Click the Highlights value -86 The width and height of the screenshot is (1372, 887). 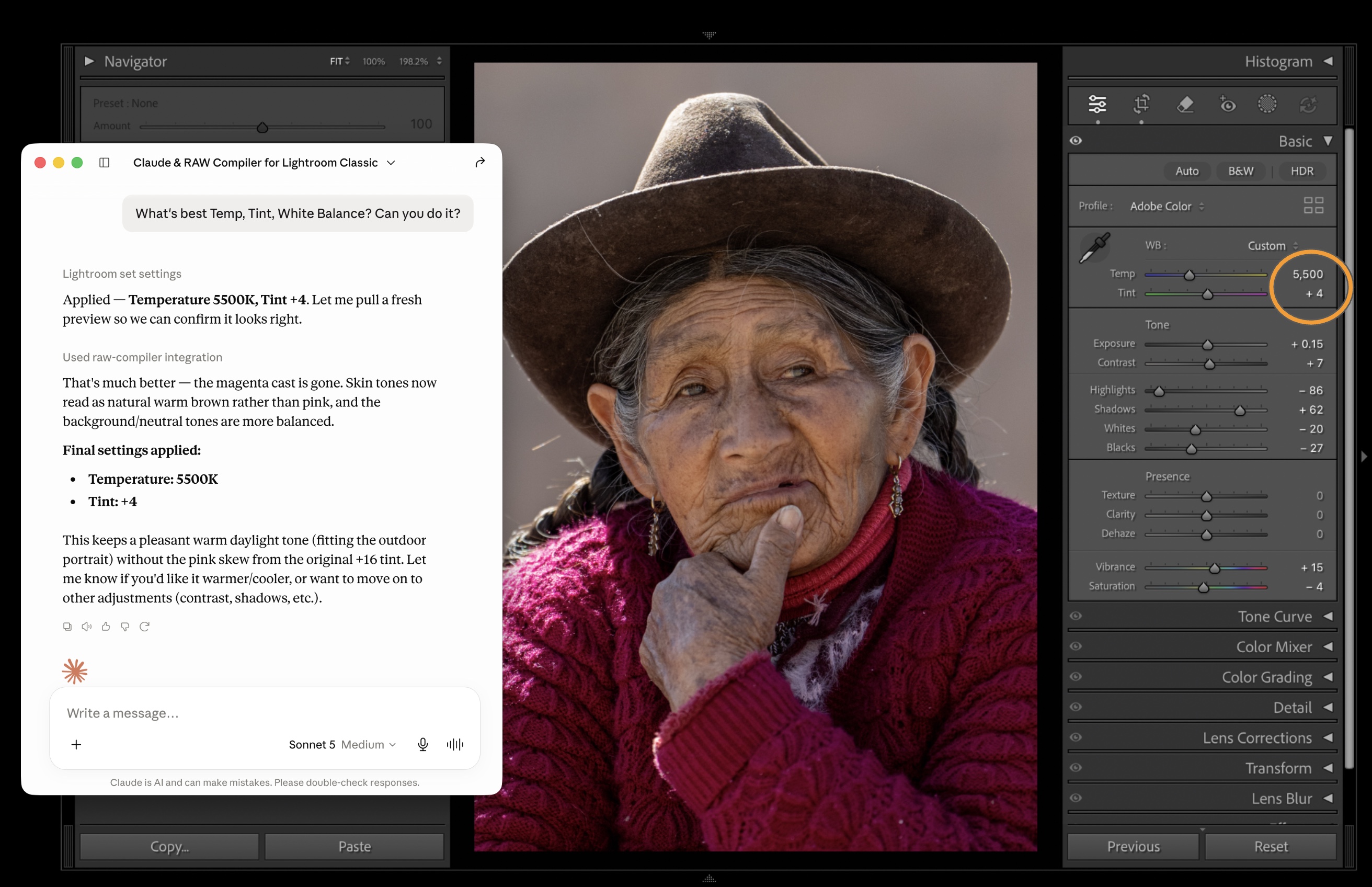coord(1310,391)
